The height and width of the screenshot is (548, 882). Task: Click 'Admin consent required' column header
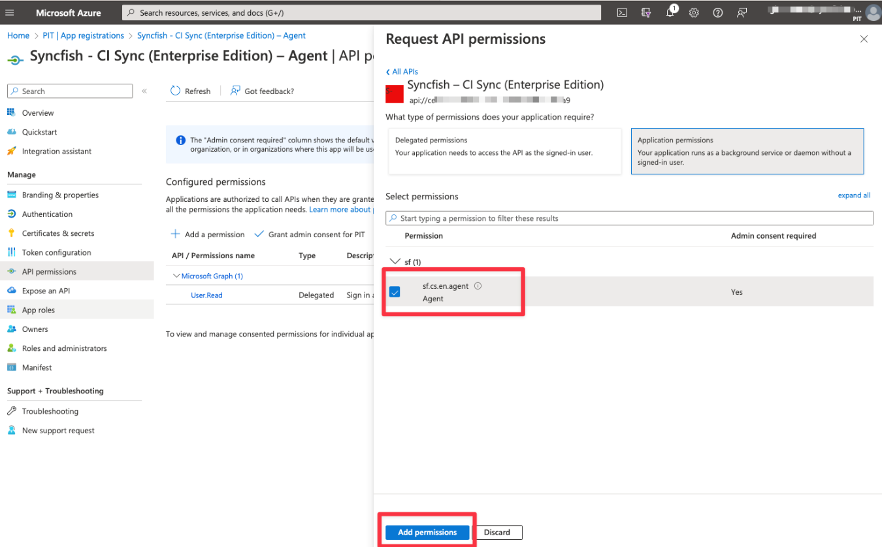773,236
